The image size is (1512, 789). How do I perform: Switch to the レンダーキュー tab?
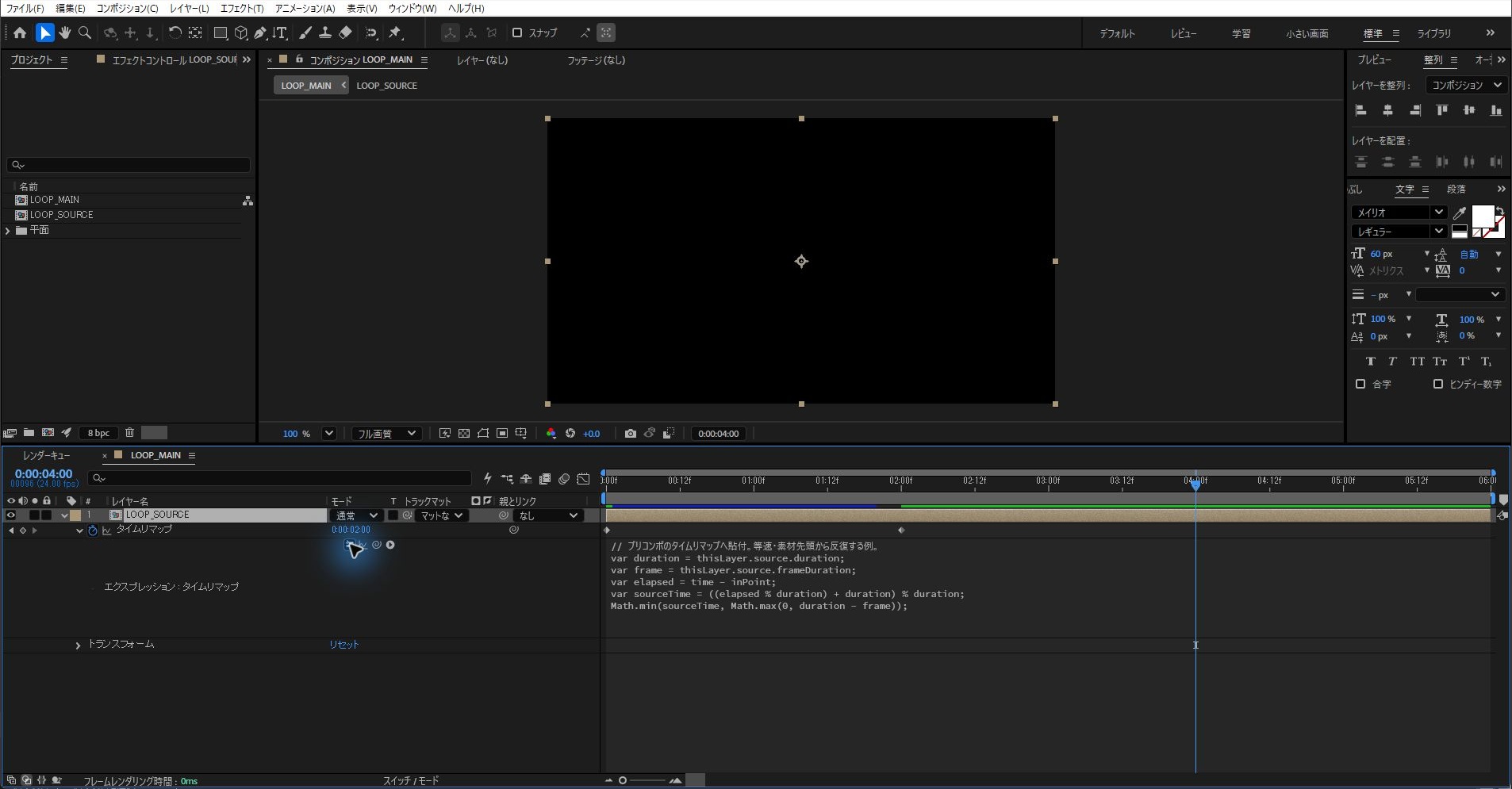tap(46, 455)
